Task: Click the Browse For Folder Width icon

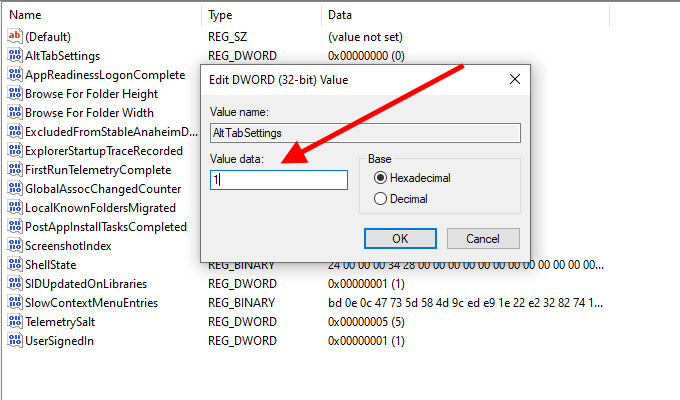Action: tap(14, 112)
